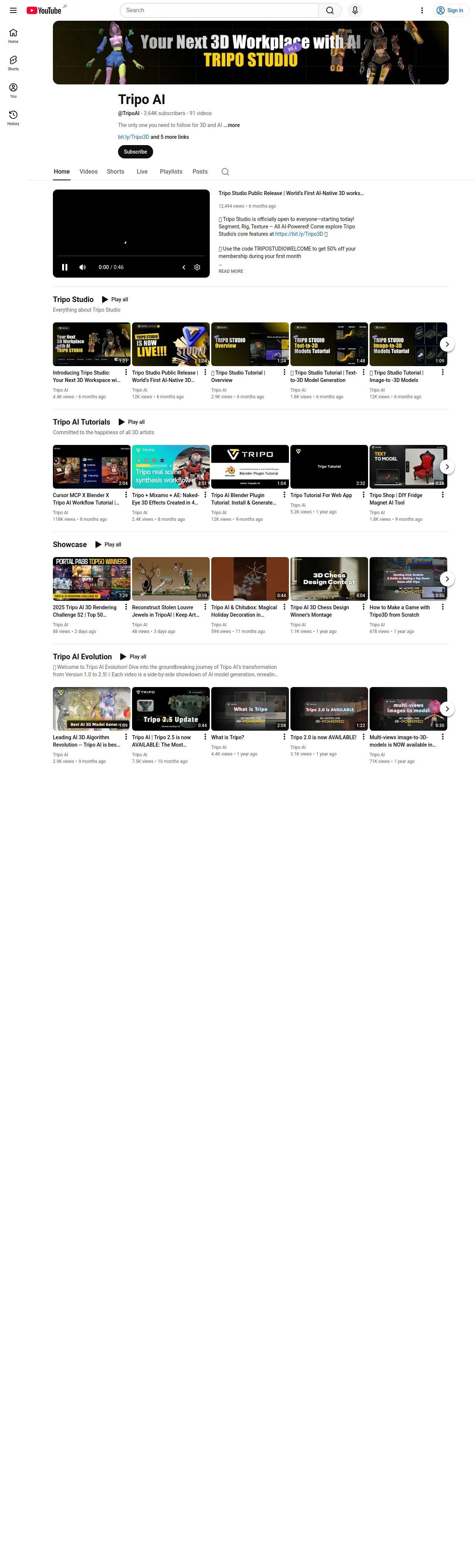Mute the featured video volume

83,267
